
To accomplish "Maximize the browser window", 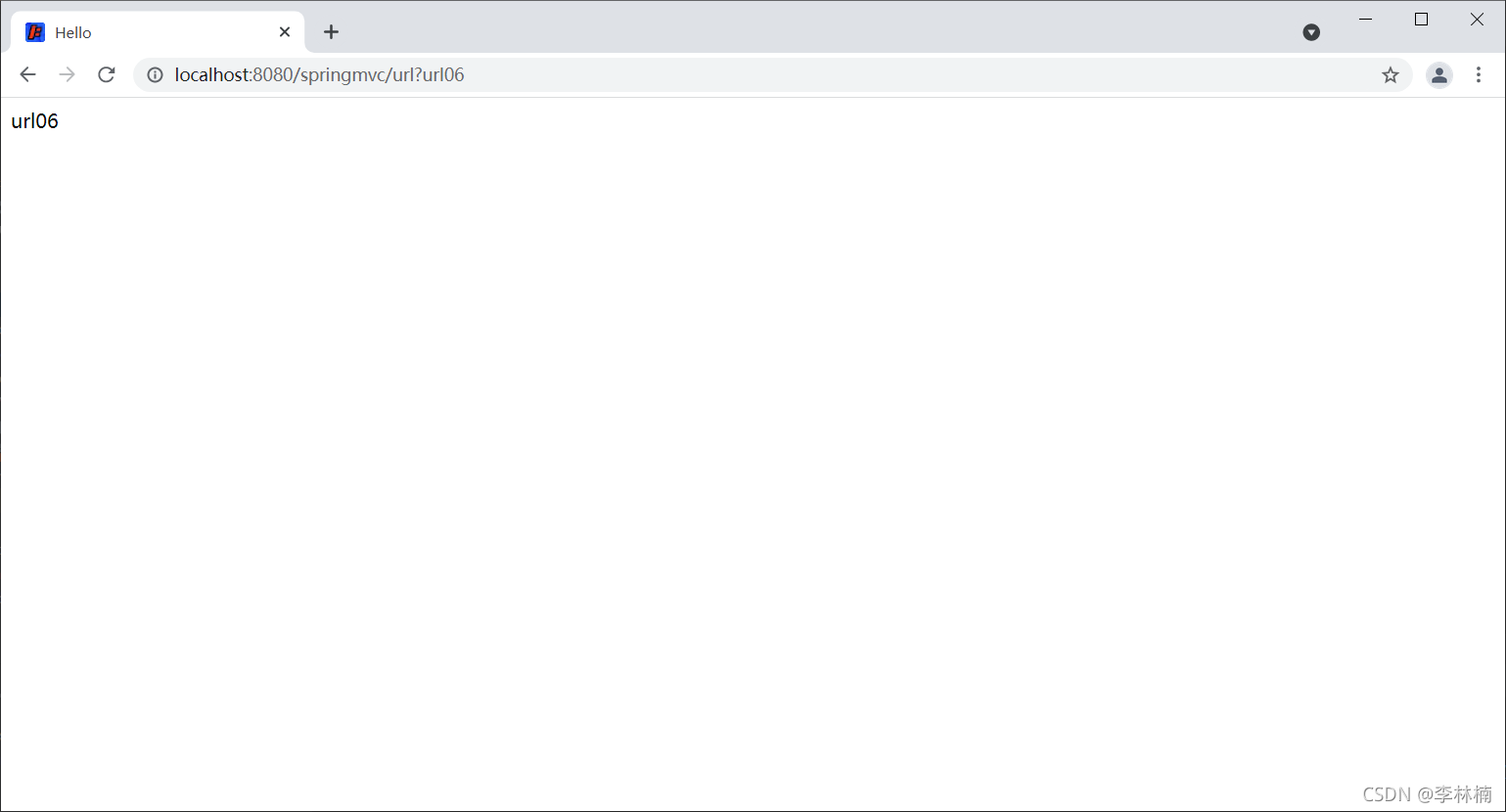I will (1422, 20).
